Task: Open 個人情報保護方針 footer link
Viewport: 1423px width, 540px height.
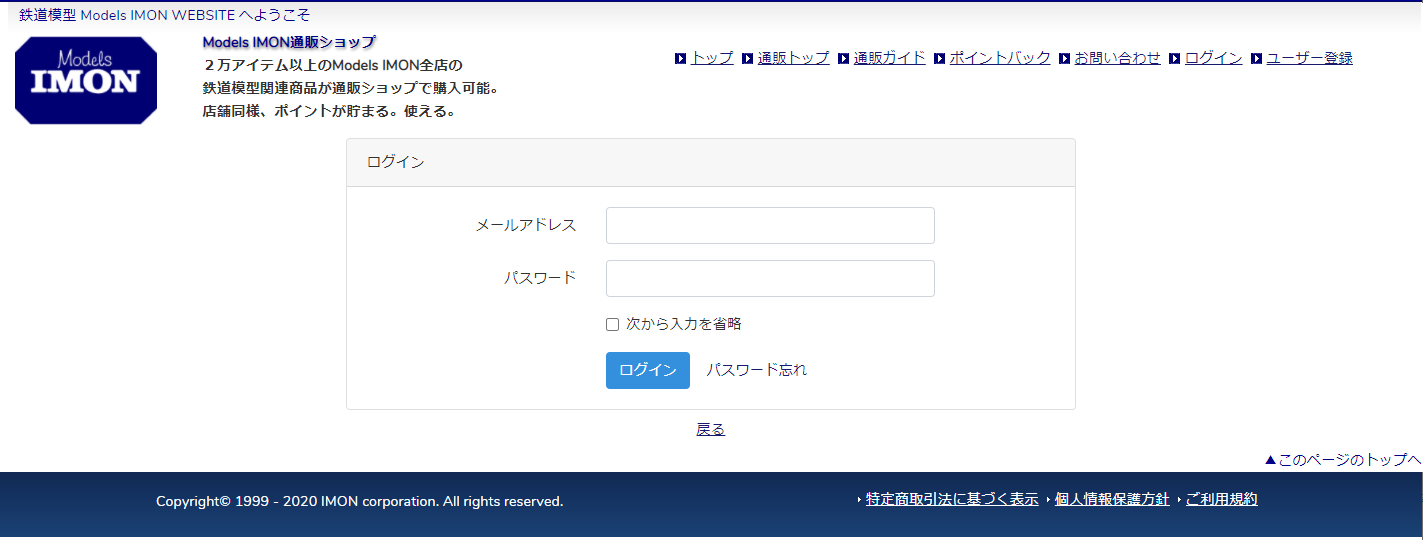Action: pyautogui.click(x=1112, y=499)
